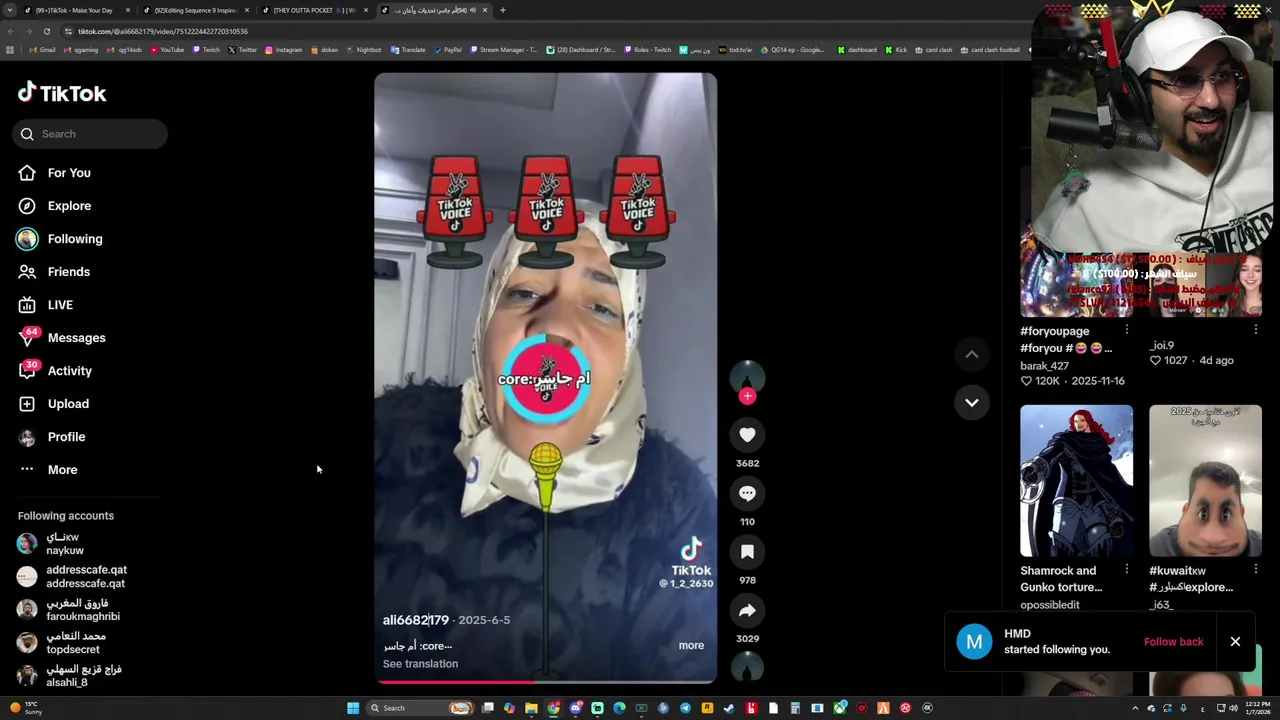This screenshot has width=1280, height=720.
Task: Reload the page in the browser
Action: point(46,31)
